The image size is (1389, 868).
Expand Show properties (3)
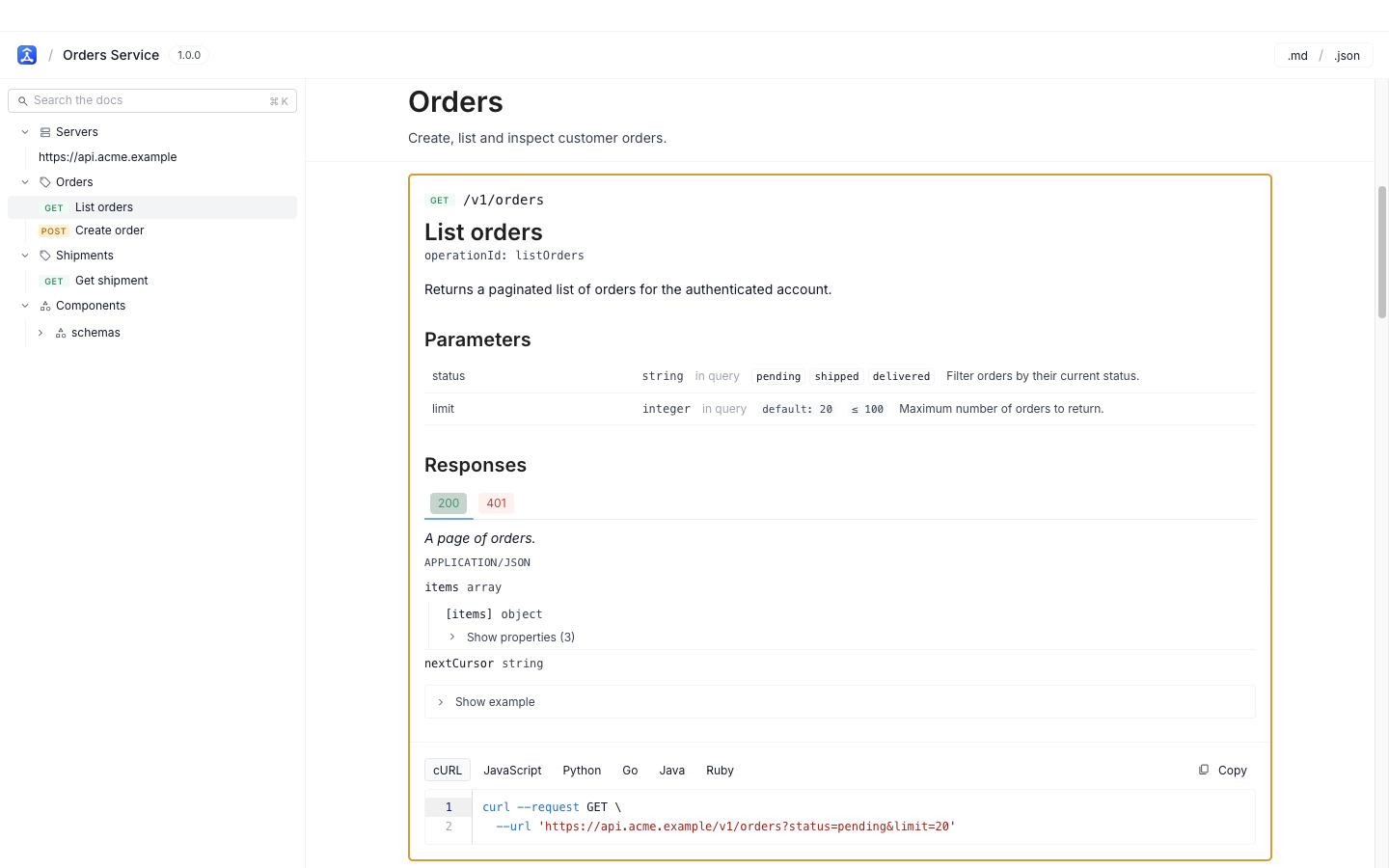point(511,637)
